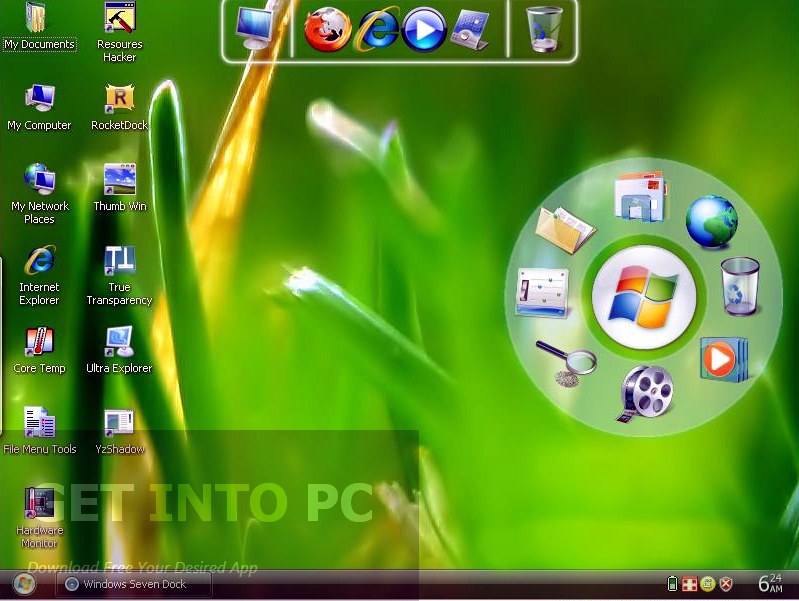Image resolution: width=799 pixels, height=601 pixels.
Task: Click the yellow round tray icon
Action: [707, 584]
